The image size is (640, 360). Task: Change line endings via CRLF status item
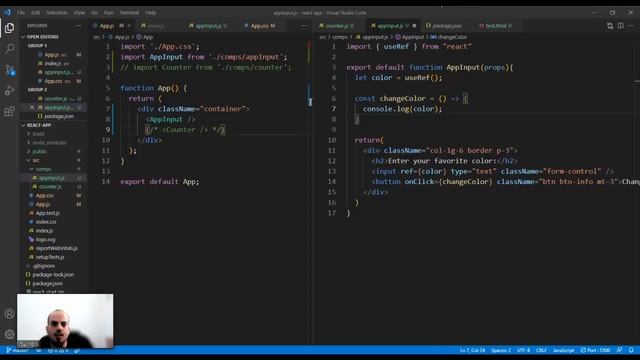click(x=541, y=350)
